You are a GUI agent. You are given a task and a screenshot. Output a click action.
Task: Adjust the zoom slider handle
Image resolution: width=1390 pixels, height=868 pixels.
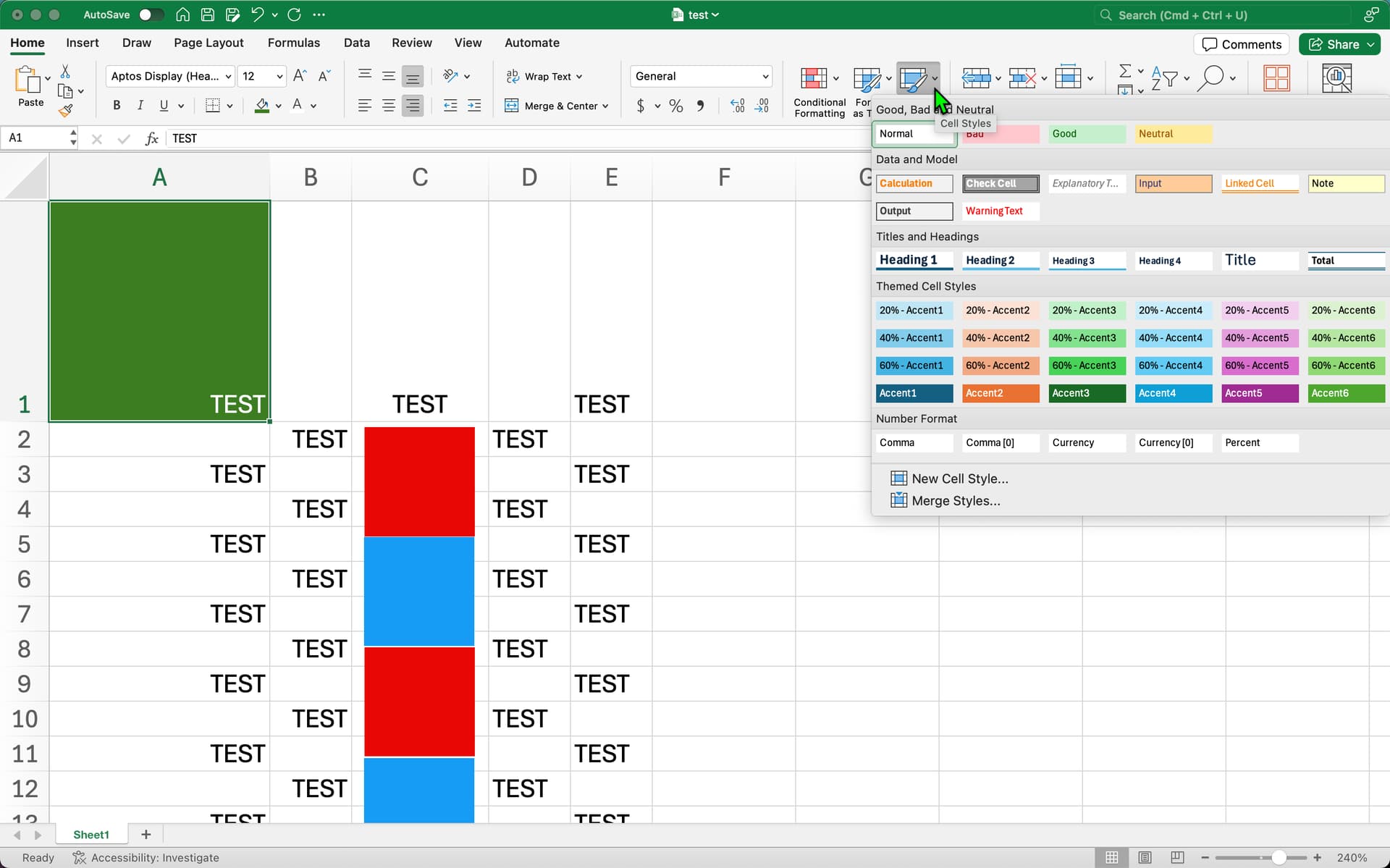[1279, 858]
